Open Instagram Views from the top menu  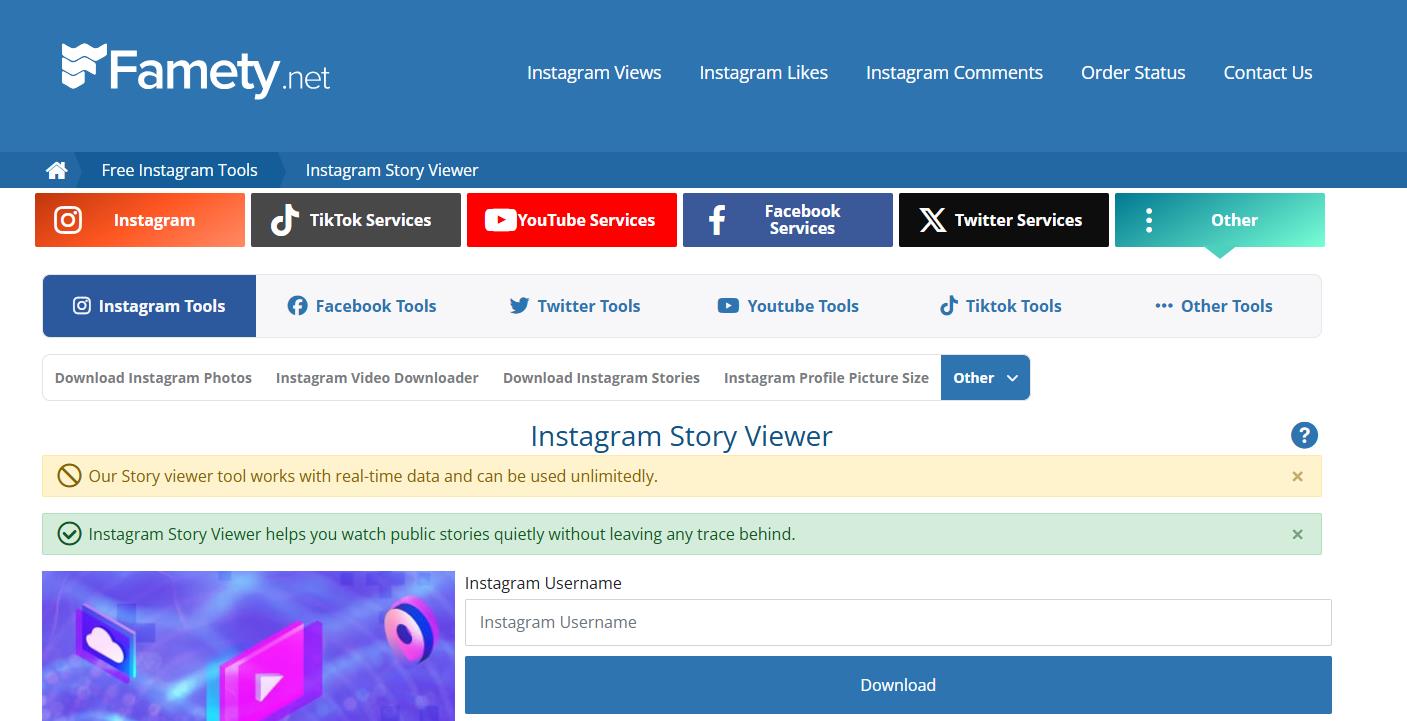click(594, 72)
